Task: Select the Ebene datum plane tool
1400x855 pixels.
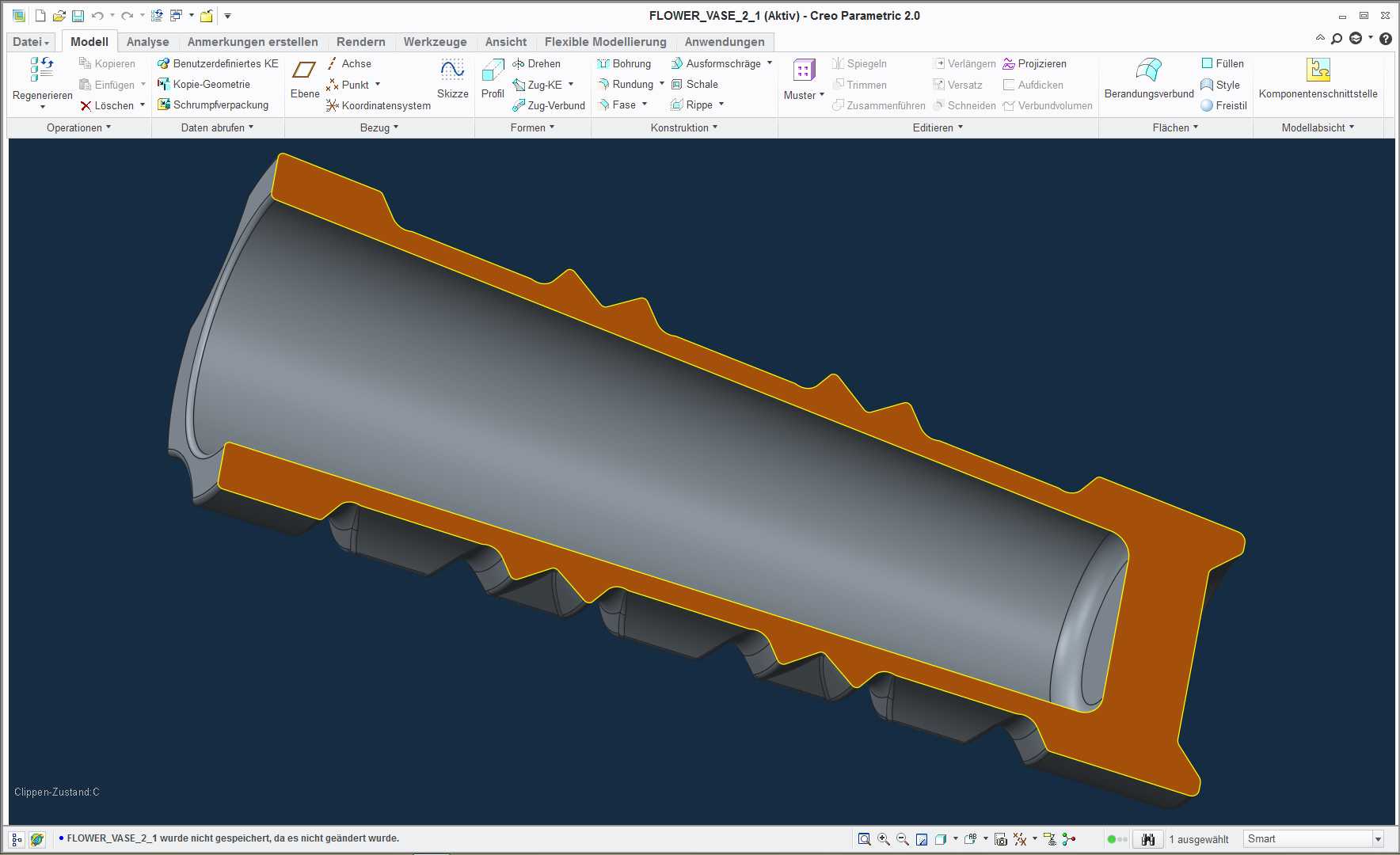Action: click(305, 79)
